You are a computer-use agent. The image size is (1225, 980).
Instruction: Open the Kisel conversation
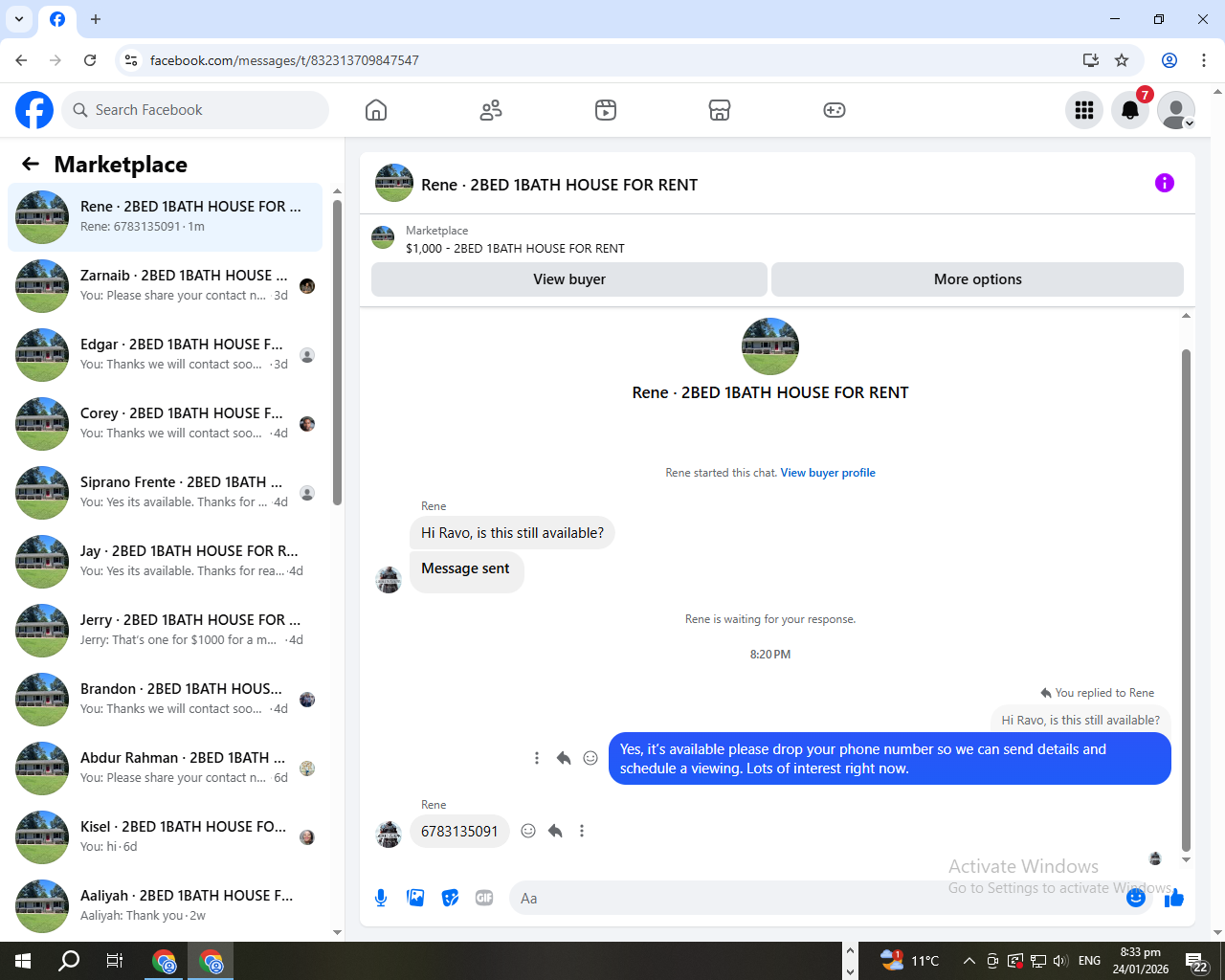[165, 837]
